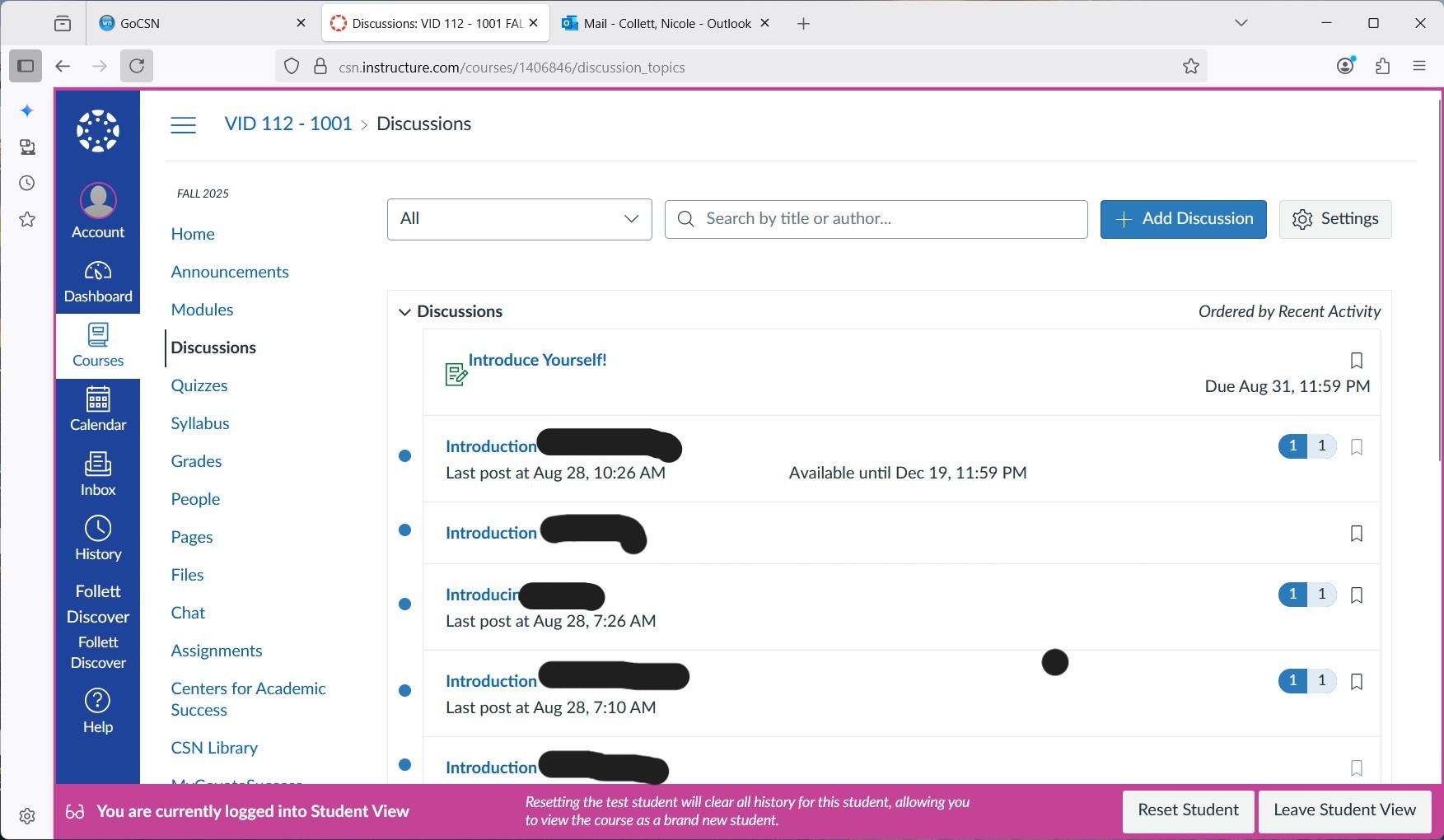Leave Student View
1444x840 pixels.
click(1345, 810)
